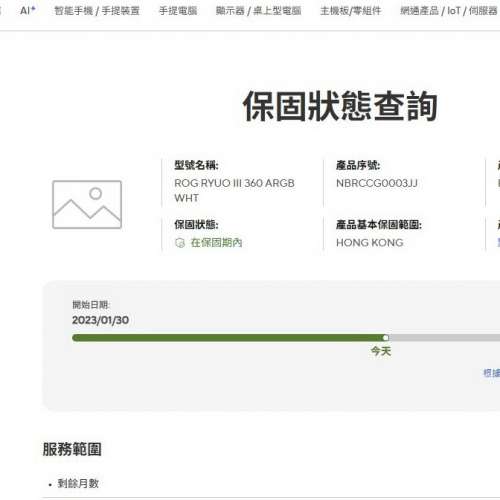Click the 服務範圍 section heading
Image resolution: width=500 pixels, height=500 pixels.
(72, 449)
